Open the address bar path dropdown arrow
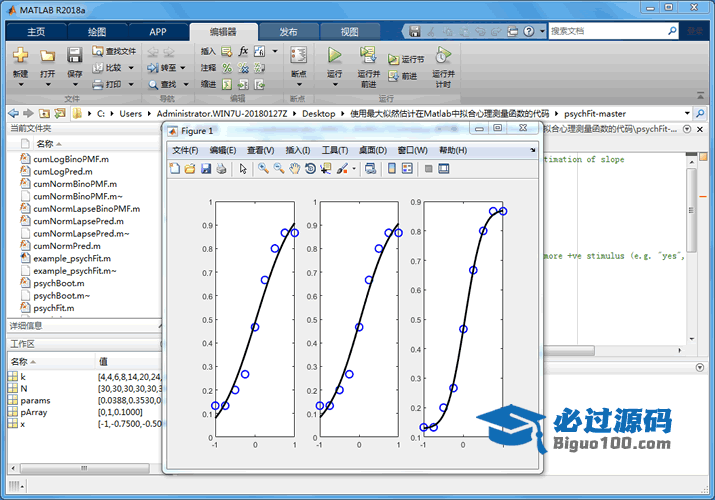Screen dimensions: 715x500 pos(687,113)
